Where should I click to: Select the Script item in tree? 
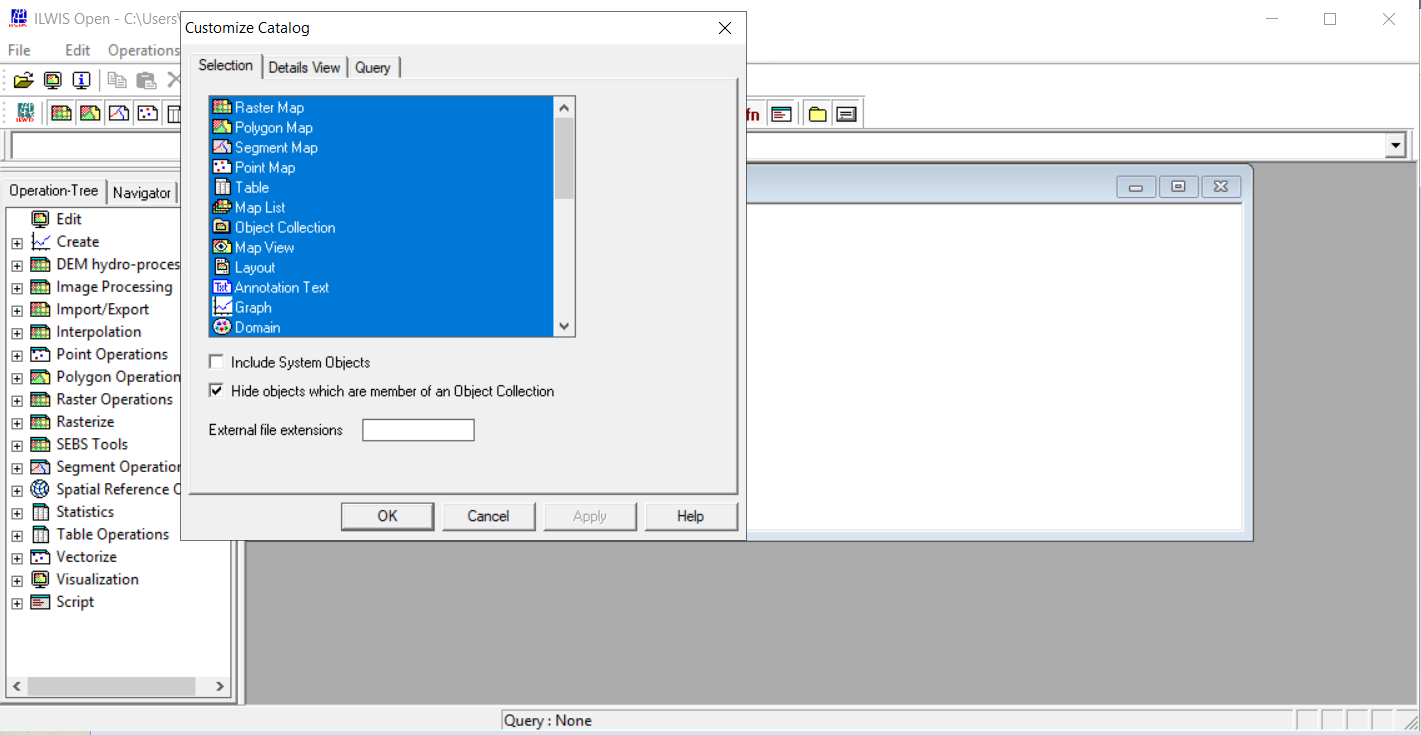click(75, 602)
